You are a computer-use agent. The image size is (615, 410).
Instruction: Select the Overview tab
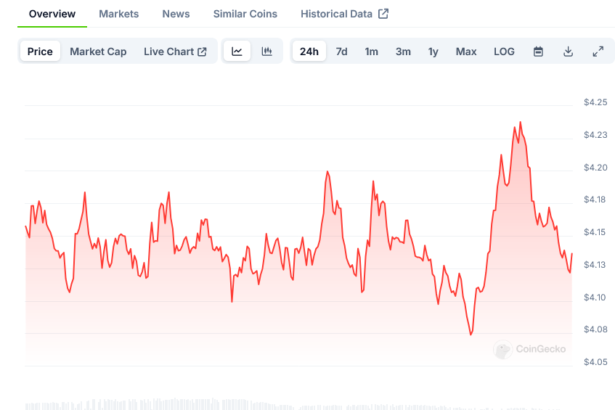tap(52, 14)
